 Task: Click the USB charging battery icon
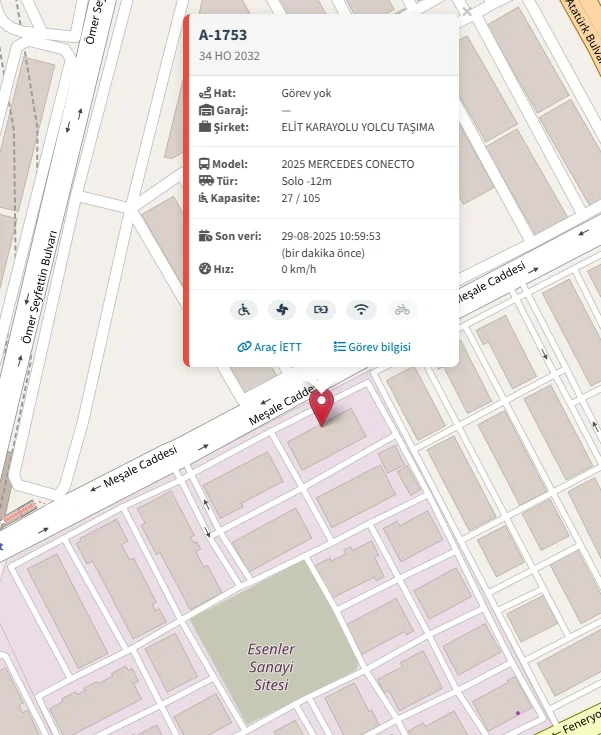(x=321, y=310)
